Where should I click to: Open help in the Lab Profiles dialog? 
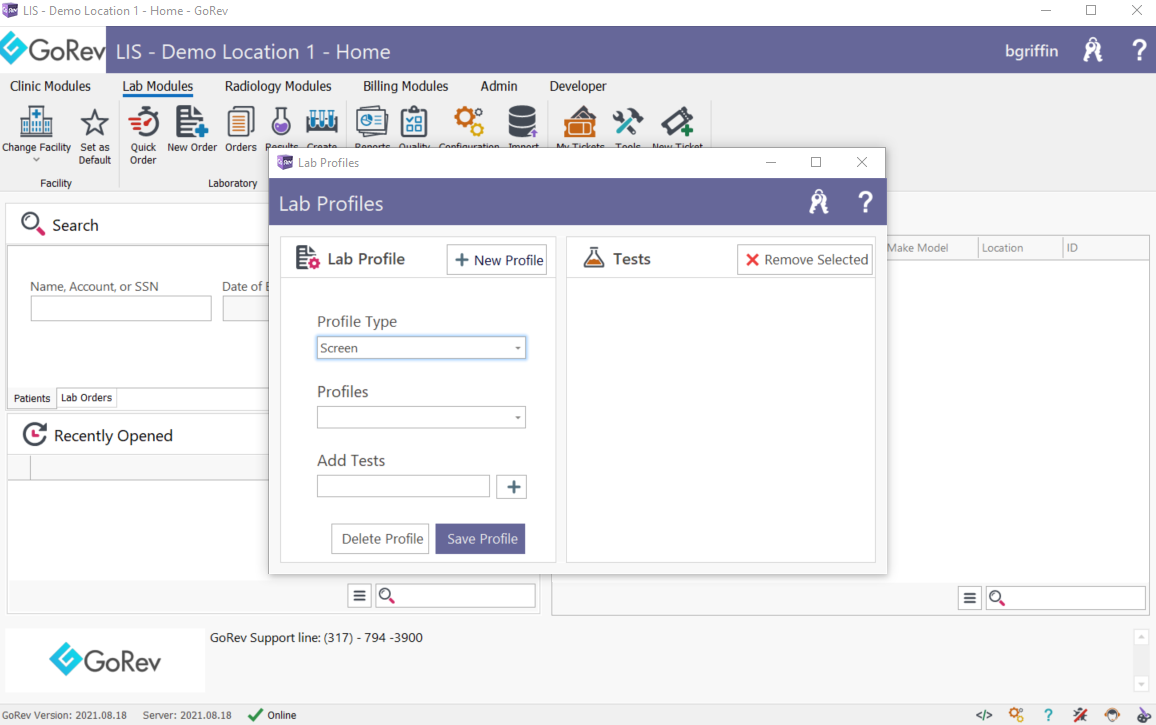pos(865,201)
